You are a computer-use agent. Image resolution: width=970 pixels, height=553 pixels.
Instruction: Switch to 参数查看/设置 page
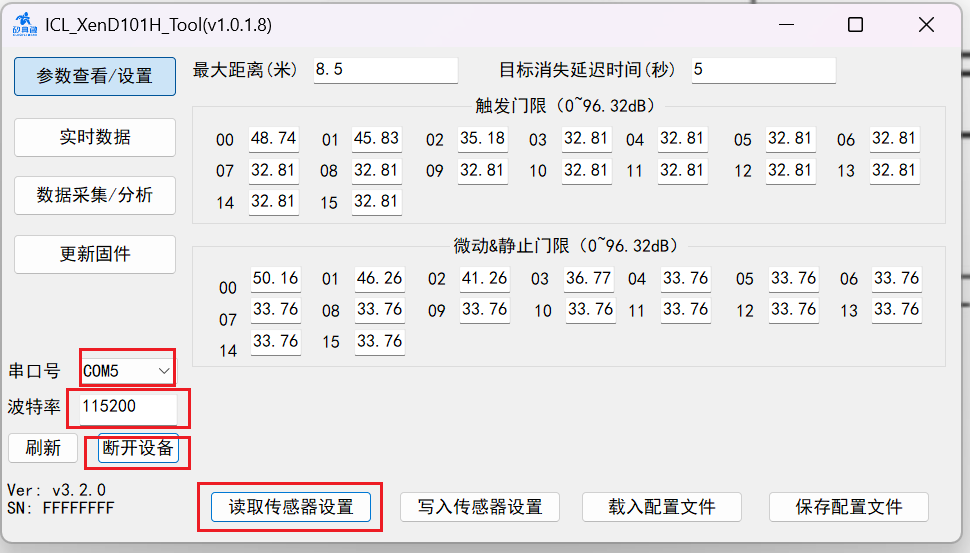(x=95, y=76)
